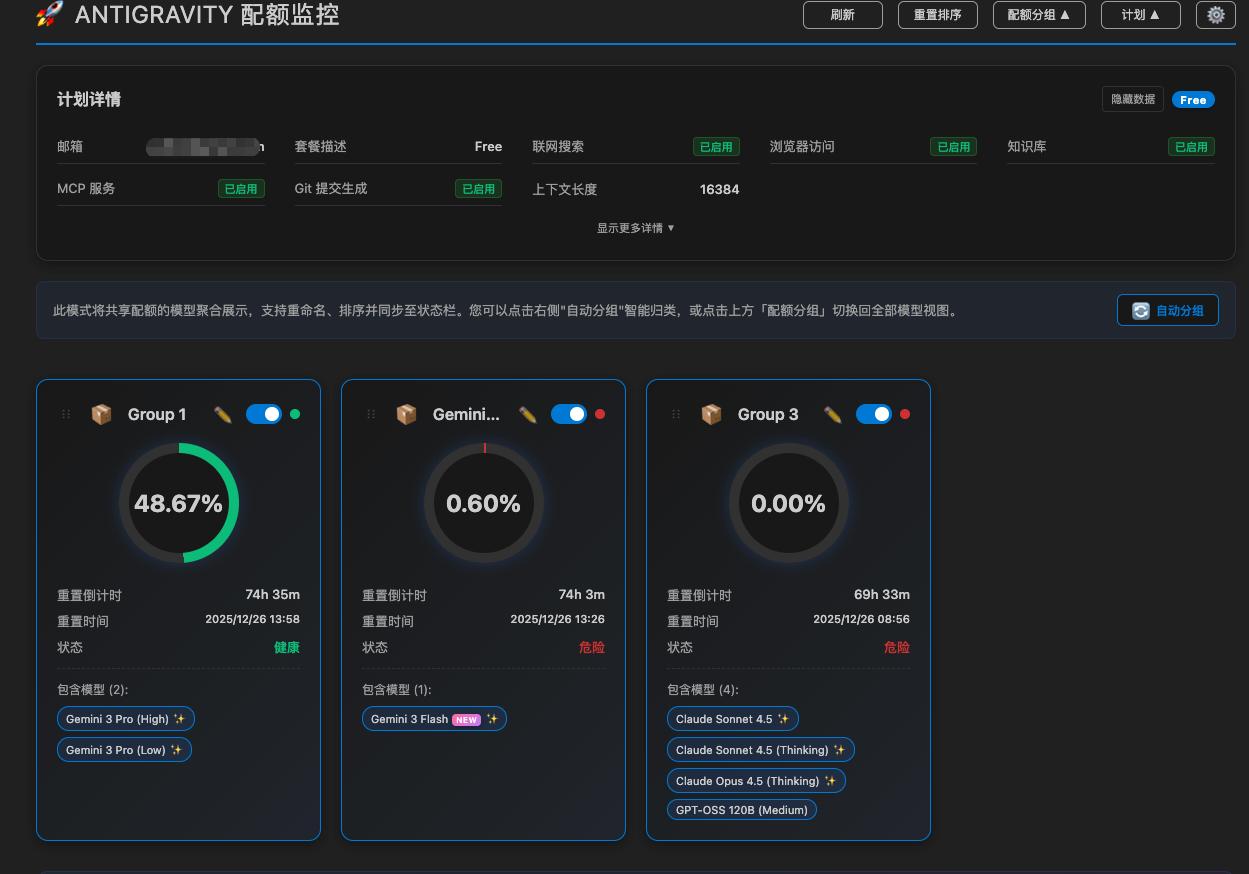The image size is (1249, 874).
Task: Disable the toggle switch on Group 1
Action: point(264,413)
